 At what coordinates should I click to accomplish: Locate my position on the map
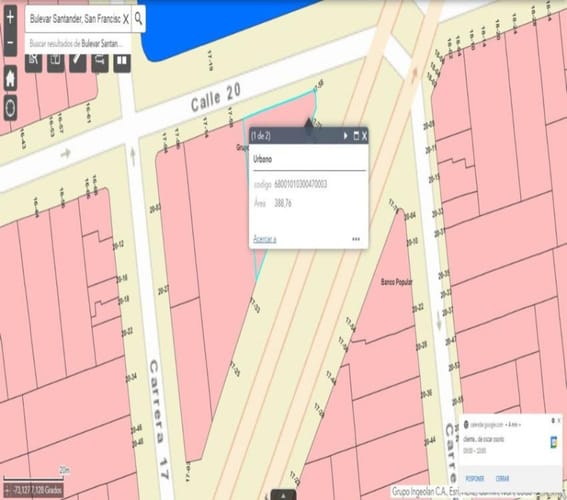[10, 107]
